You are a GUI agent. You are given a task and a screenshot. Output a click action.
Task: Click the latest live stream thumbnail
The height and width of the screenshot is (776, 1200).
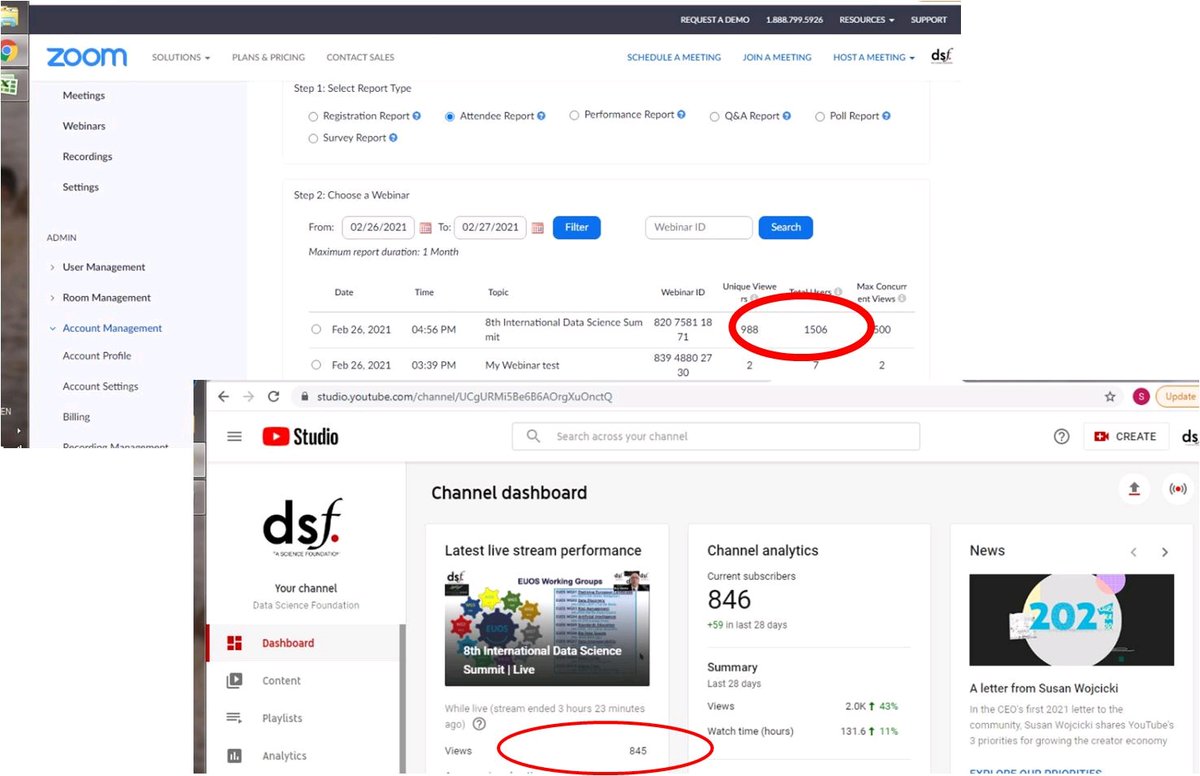pyautogui.click(x=547, y=628)
